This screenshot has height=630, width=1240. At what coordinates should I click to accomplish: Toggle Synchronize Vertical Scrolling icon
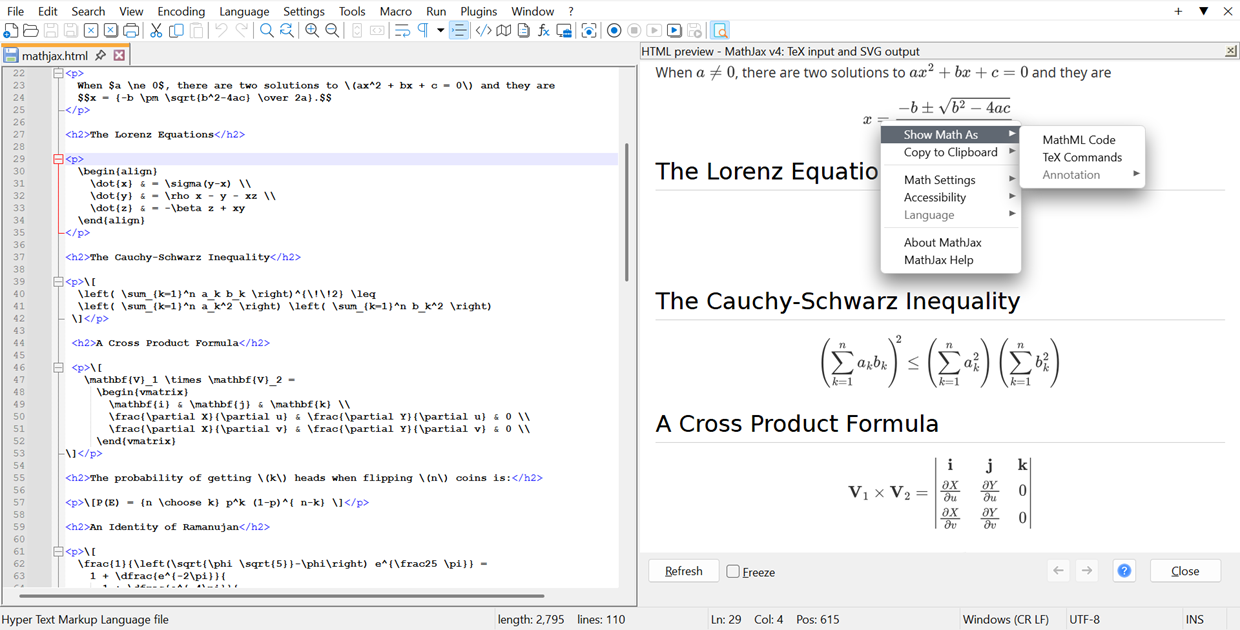coord(356,31)
